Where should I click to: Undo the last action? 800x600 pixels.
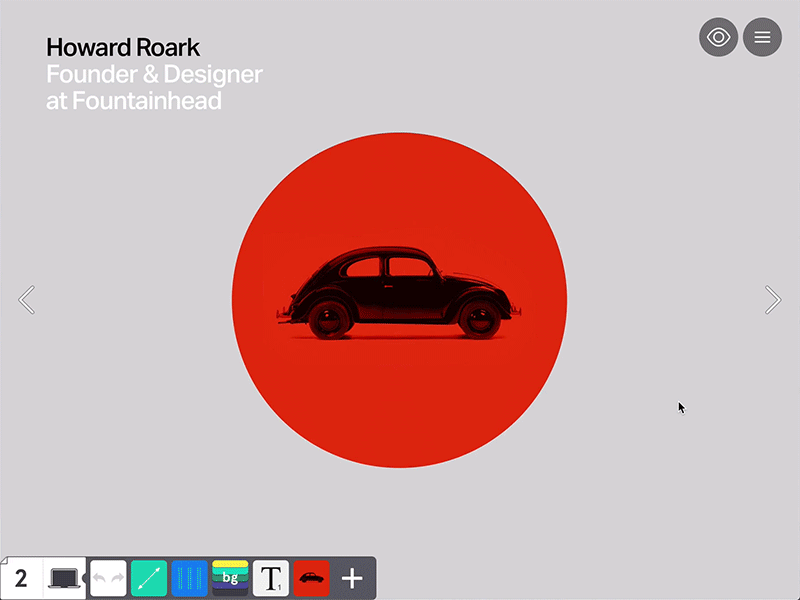pyautogui.click(x=101, y=577)
